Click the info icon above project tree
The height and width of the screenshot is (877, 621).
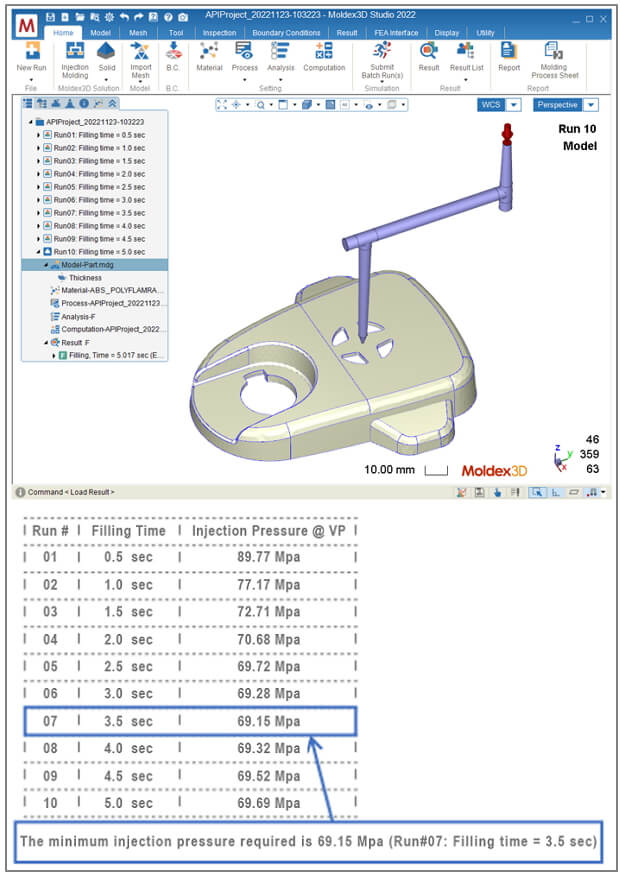84,103
